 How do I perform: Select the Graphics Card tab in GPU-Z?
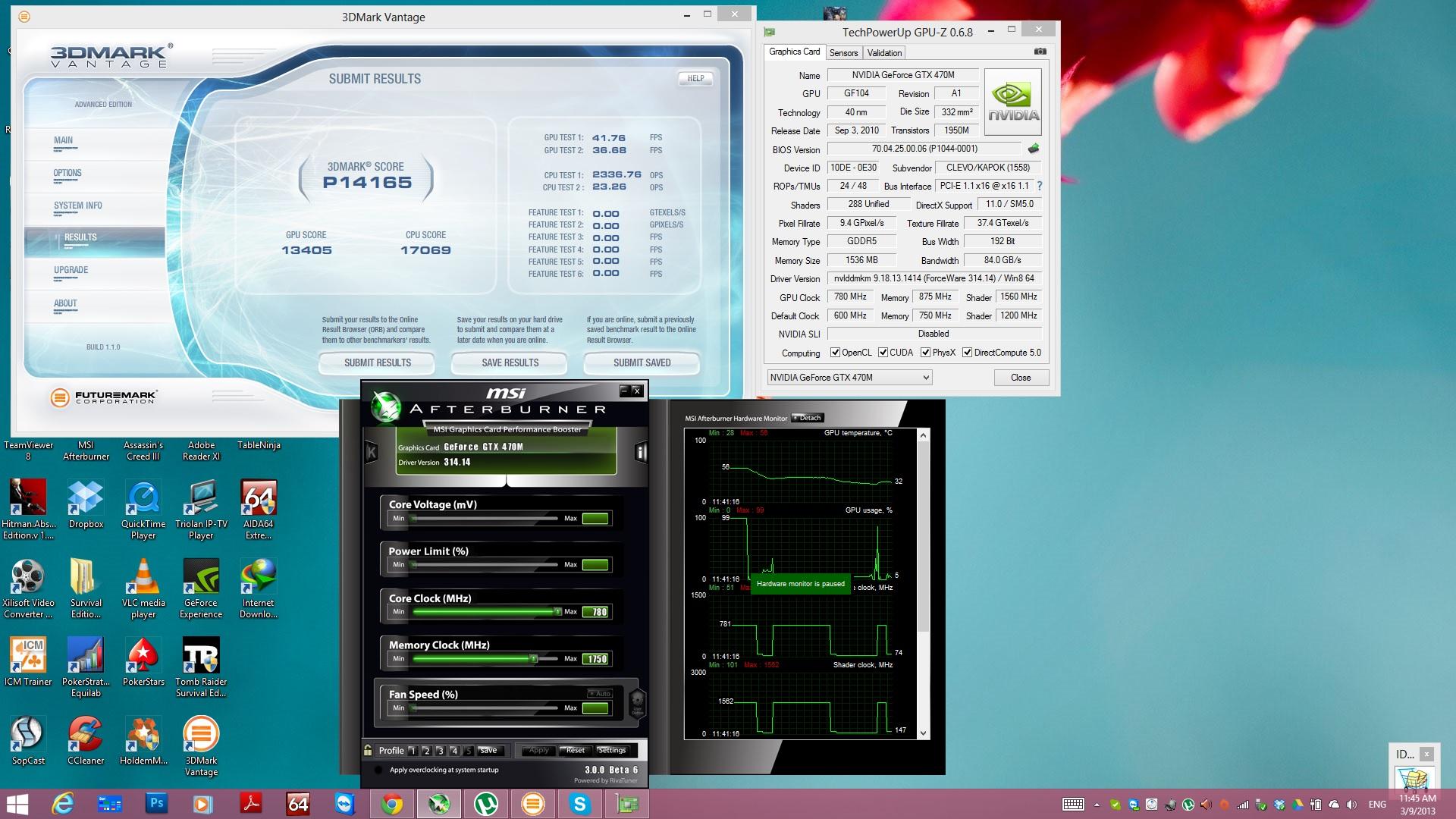pyautogui.click(x=794, y=52)
